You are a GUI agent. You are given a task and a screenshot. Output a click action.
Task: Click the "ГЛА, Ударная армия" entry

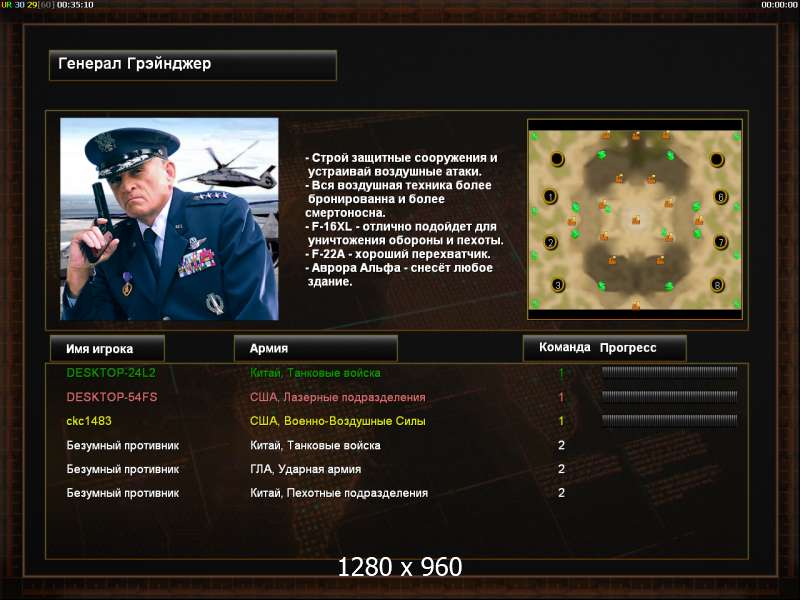(x=305, y=469)
